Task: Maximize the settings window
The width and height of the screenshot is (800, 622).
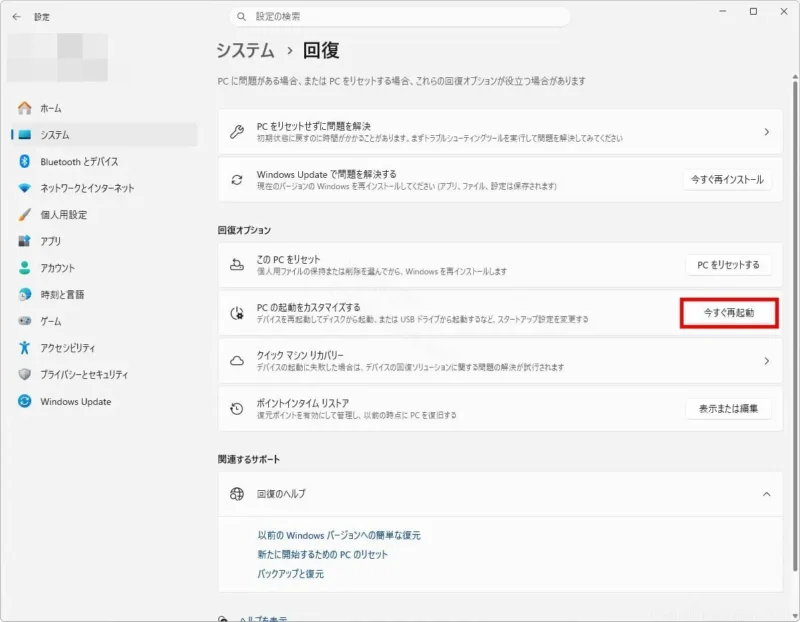Action: [x=753, y=11]
